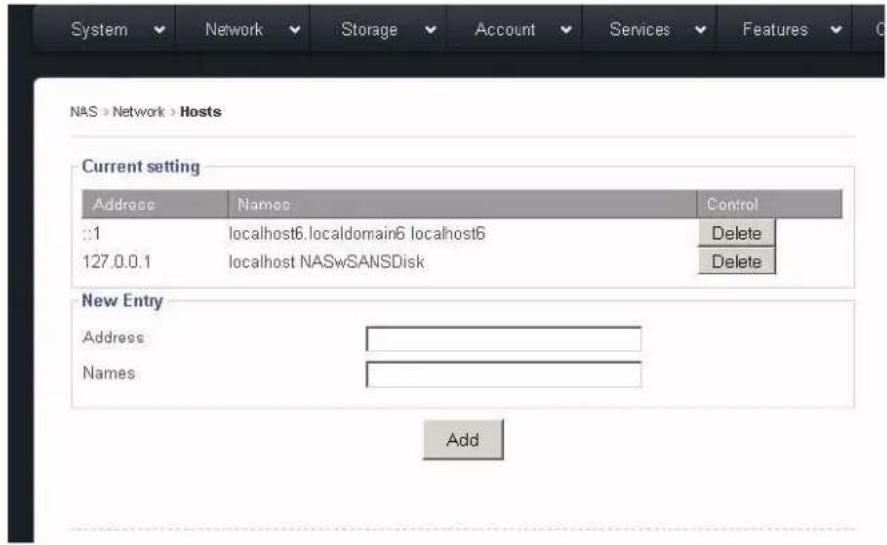Open the Account menu
887x545 pixels.
tap(505, 29)
